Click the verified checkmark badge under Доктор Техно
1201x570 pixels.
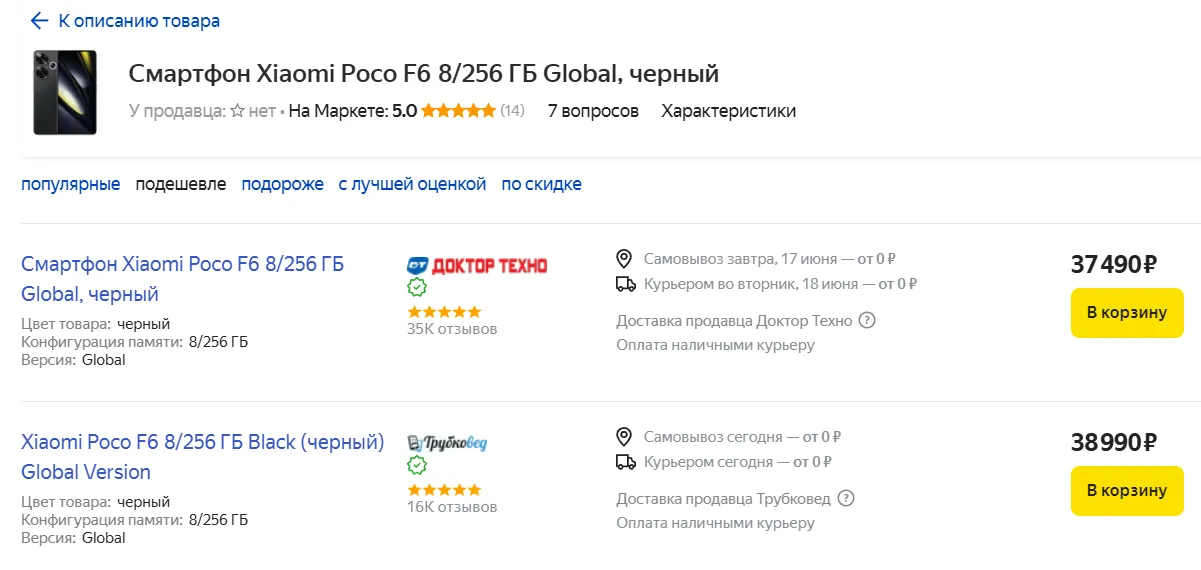tap(417, 288)
